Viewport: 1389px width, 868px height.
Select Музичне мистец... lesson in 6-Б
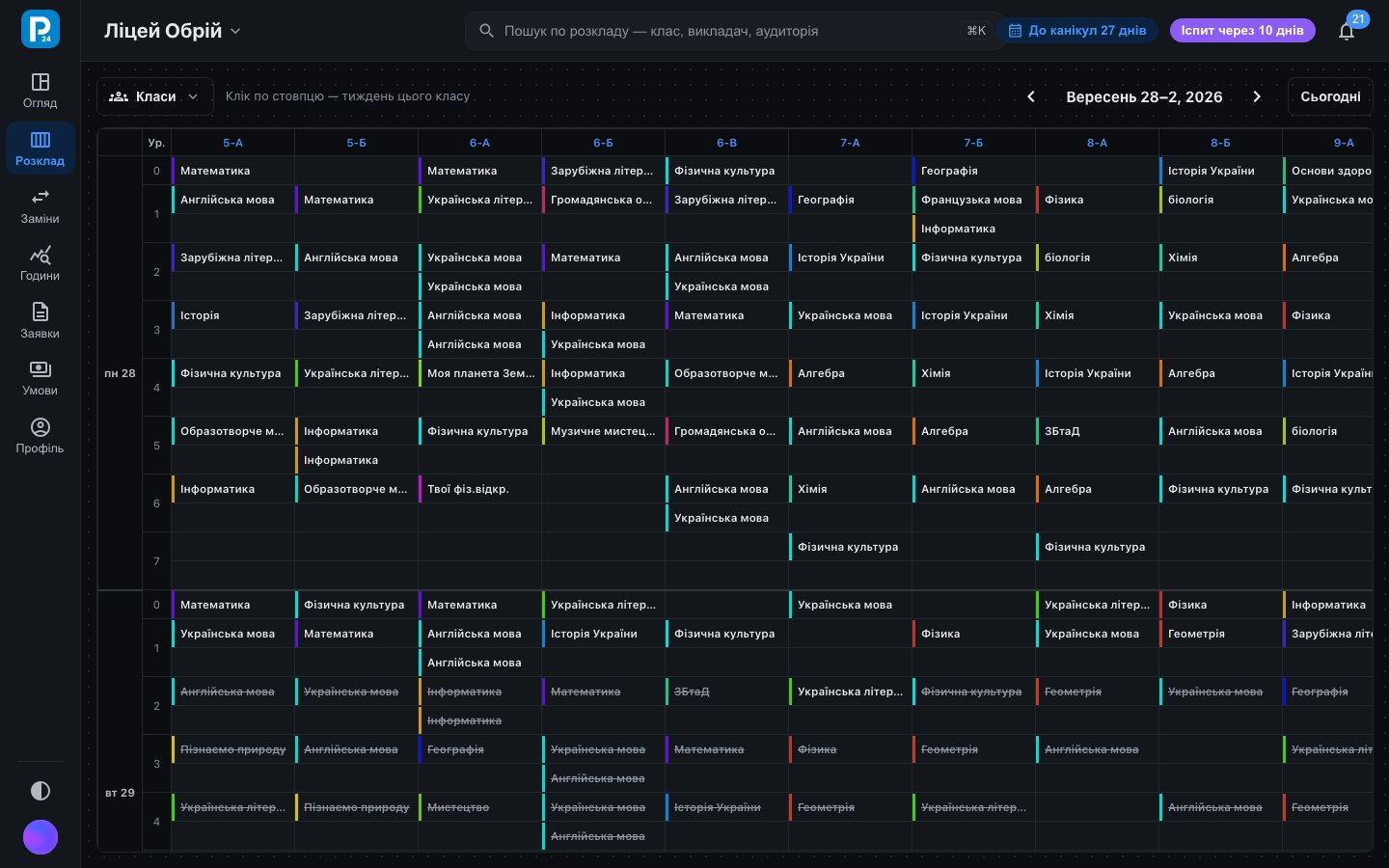coord(603,431)
